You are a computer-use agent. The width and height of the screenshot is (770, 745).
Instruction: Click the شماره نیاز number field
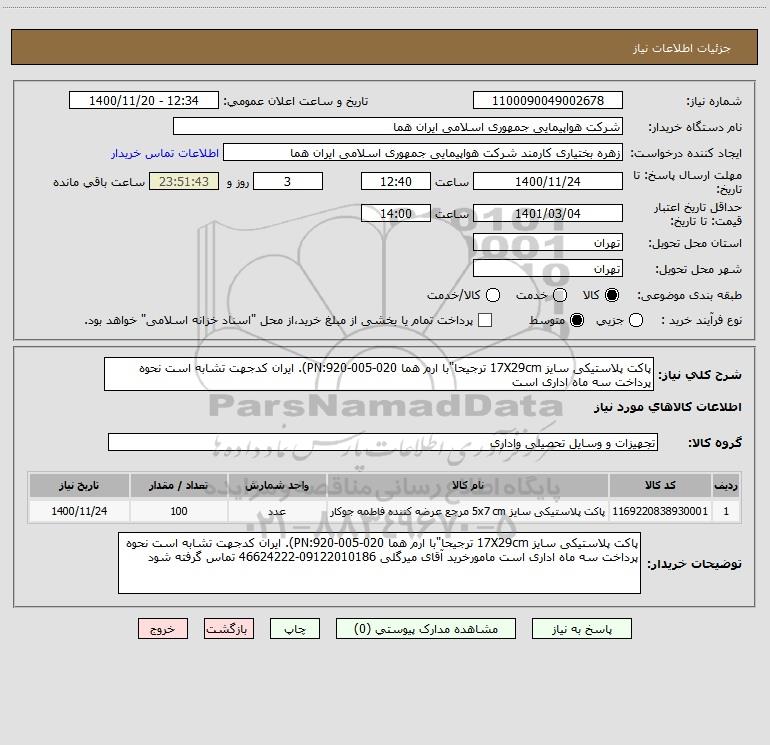click(548, 101)
